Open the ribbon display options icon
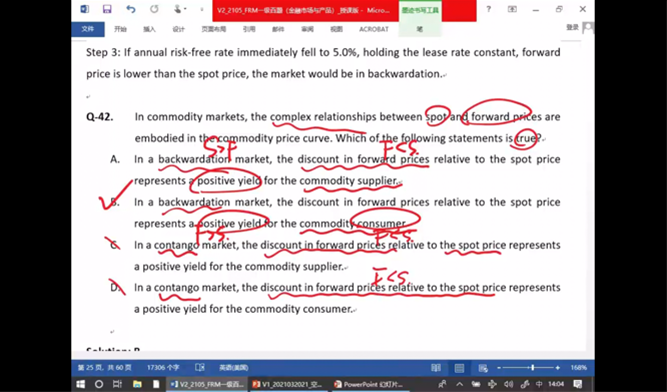This screenshot has width=667, height=392. pyautogui.click(x=512, y=9)
